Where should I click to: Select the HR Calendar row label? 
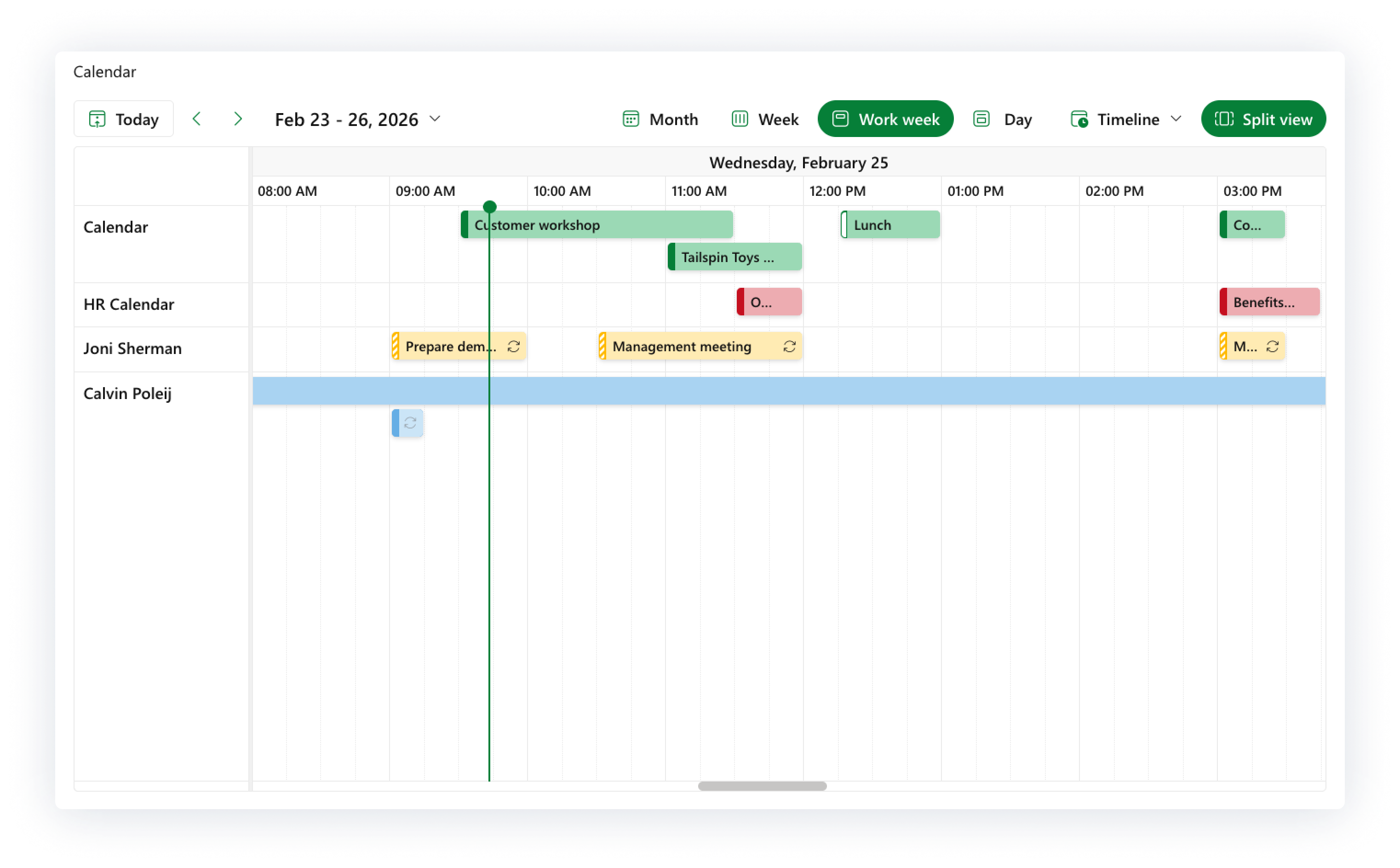point(129,304)
